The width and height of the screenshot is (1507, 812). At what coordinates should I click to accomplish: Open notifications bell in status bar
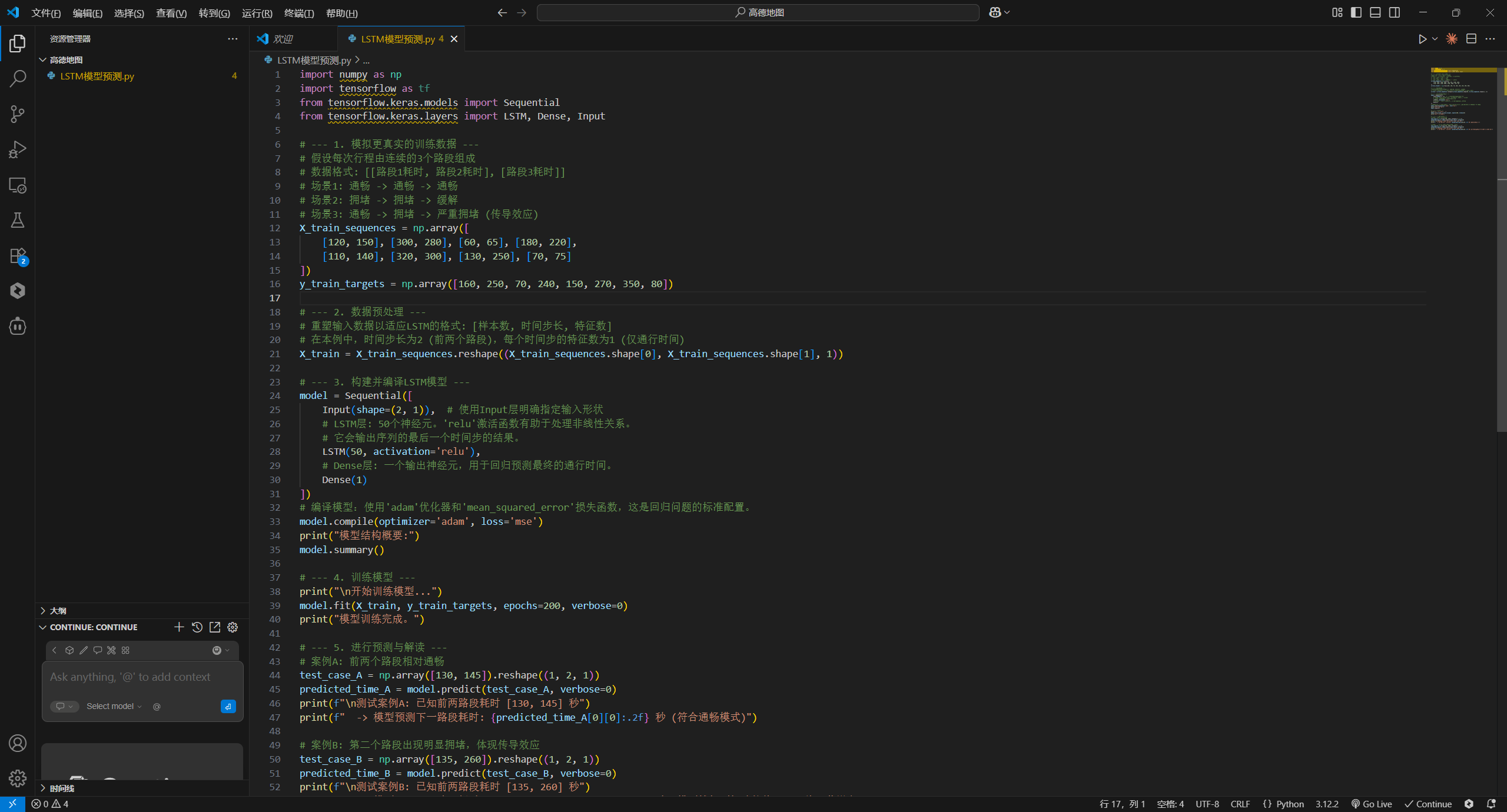1491,804
